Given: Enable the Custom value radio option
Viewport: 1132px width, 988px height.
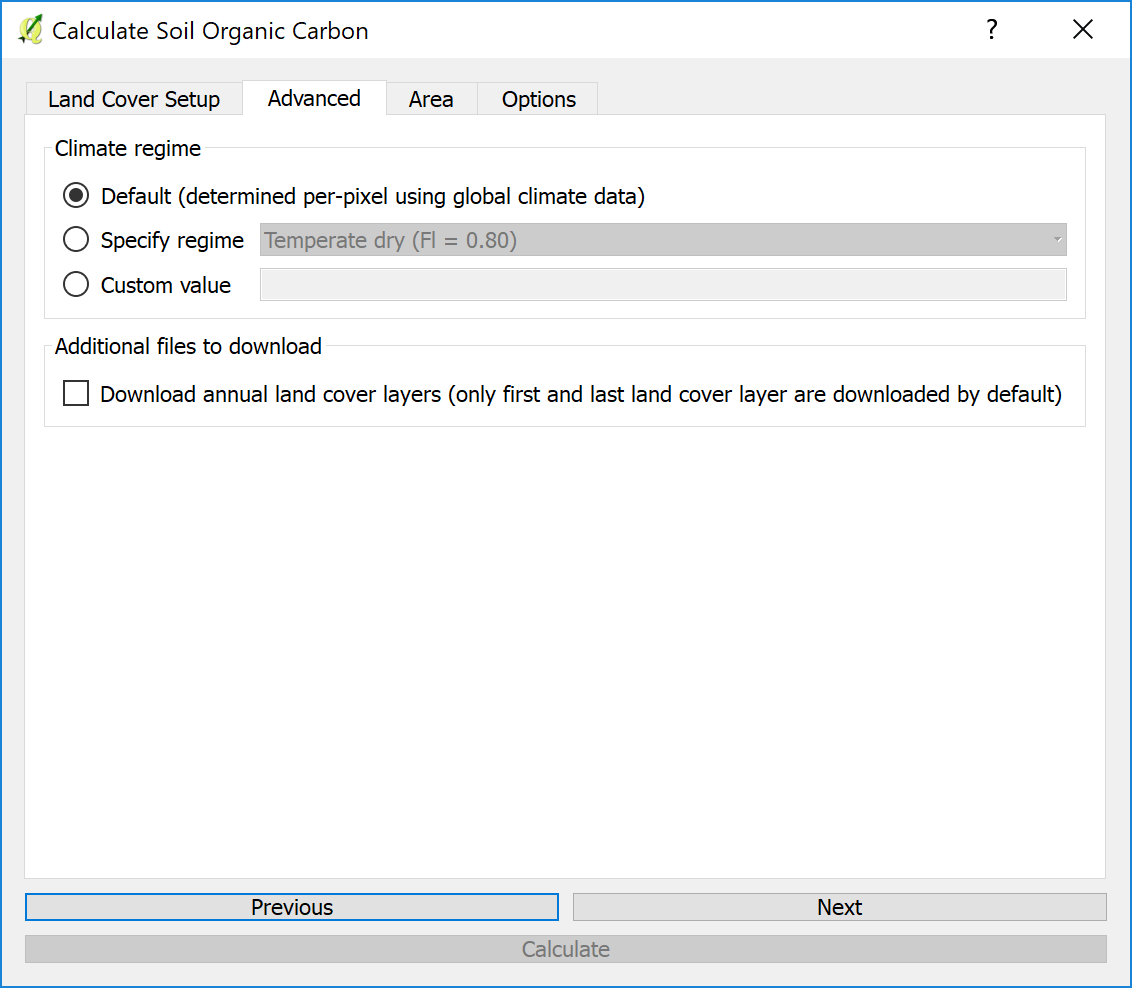Looking at the screenshot, I should click(x=76, y=285).
